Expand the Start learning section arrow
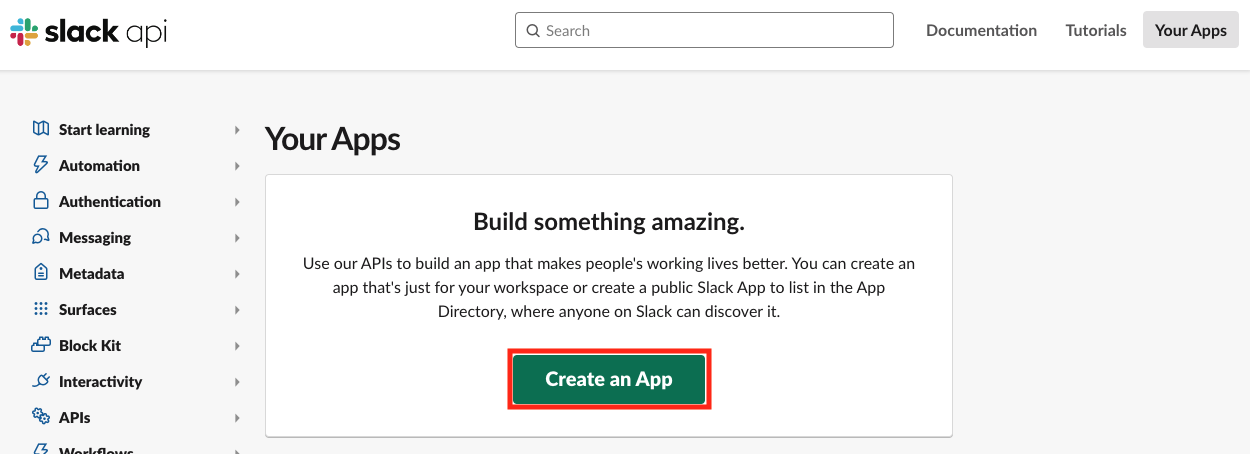 click(x=237, y=130)
